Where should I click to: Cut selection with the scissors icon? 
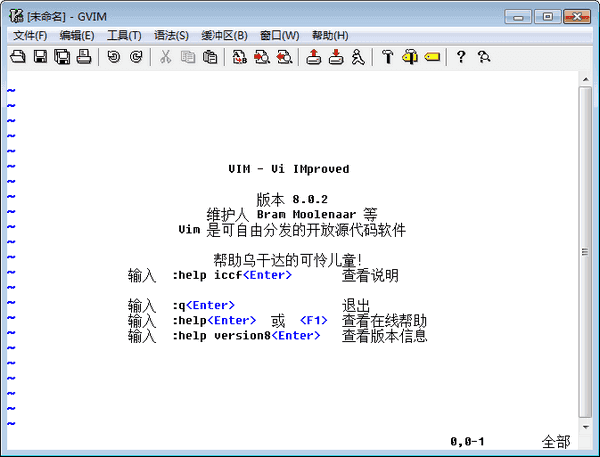(x=165, y=58)
